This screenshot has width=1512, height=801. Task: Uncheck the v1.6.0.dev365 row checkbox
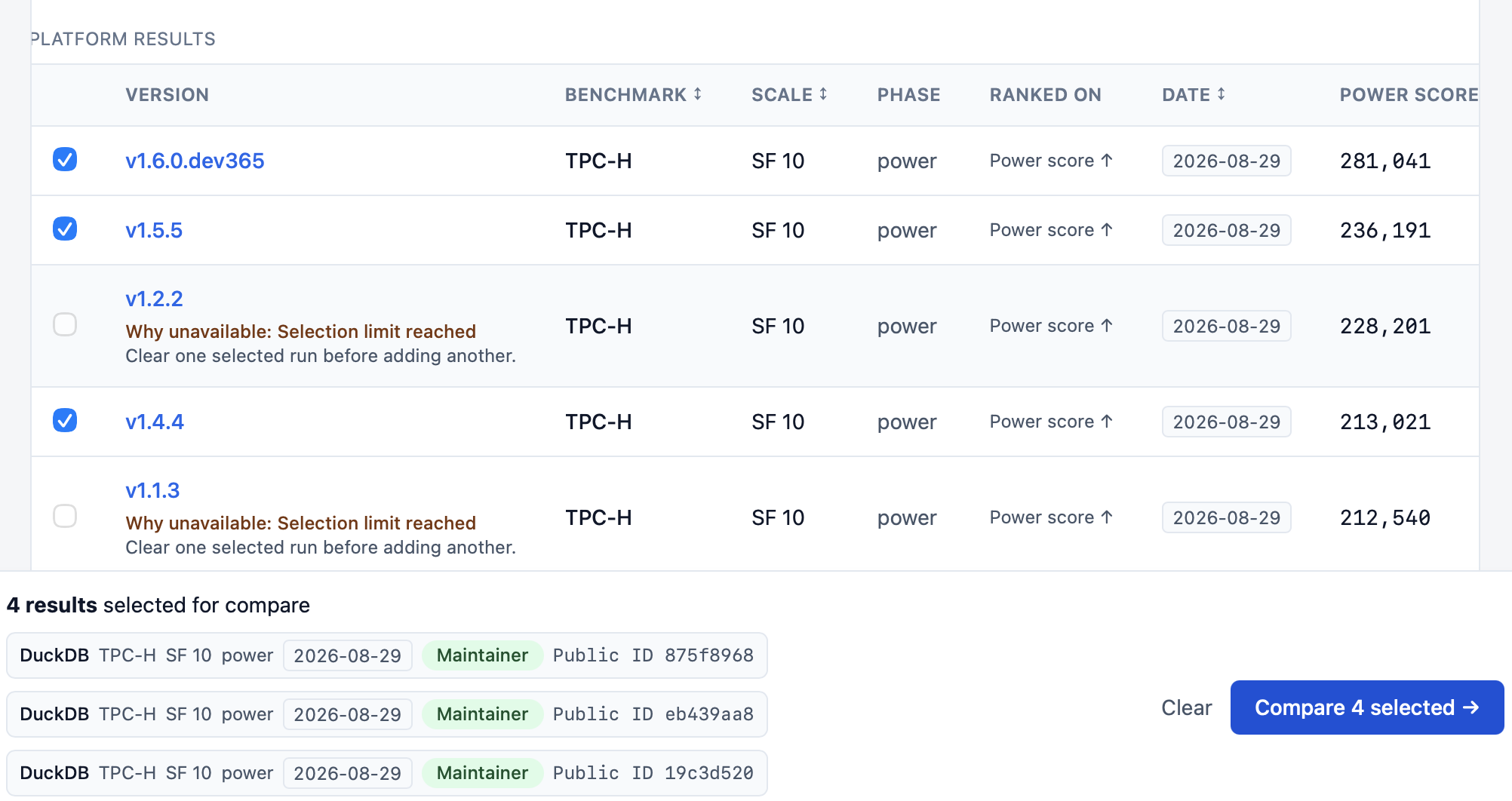(x=65, y=160)
